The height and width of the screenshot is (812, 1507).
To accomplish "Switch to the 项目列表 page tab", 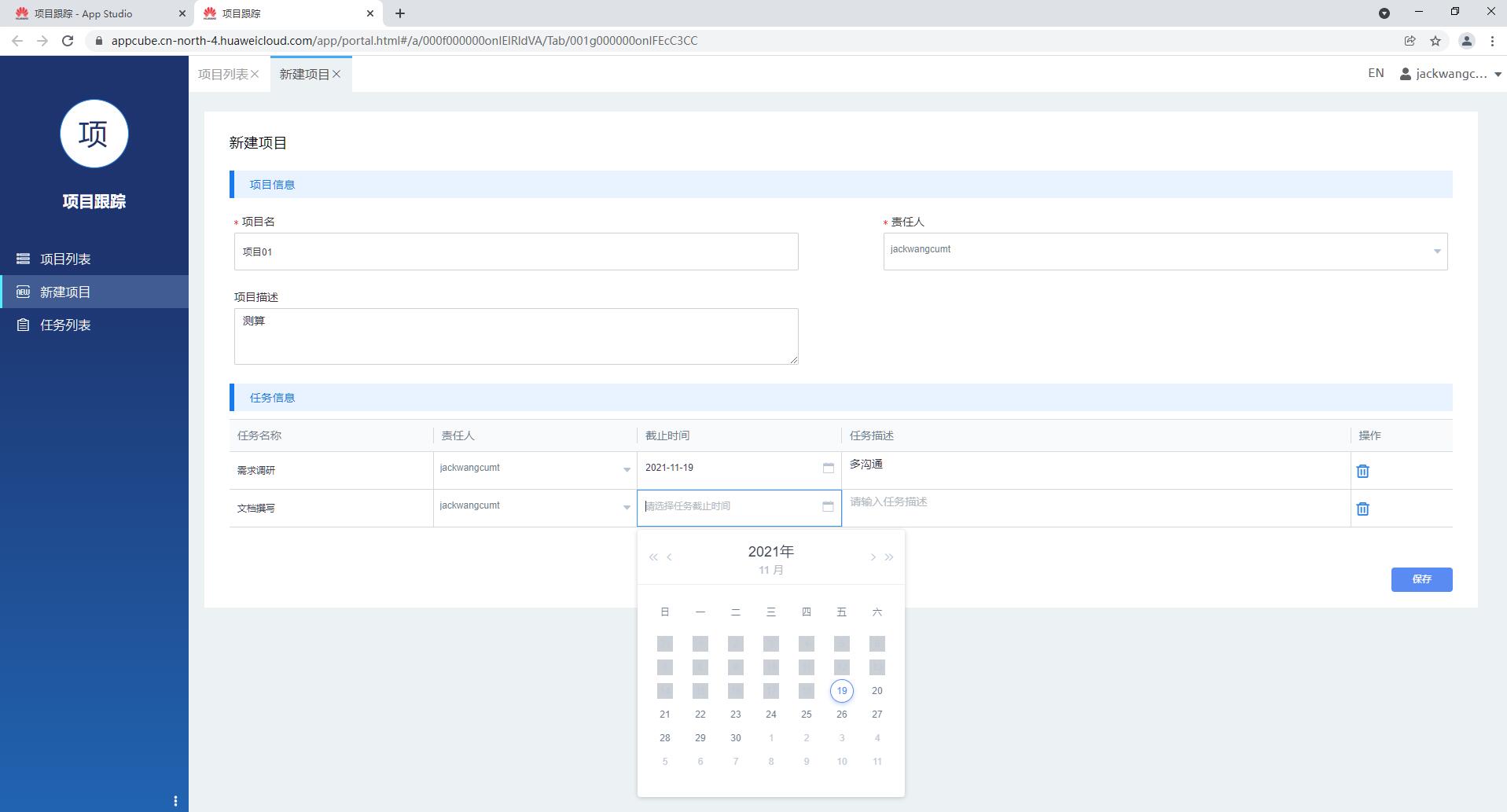I will click(222, 74).
